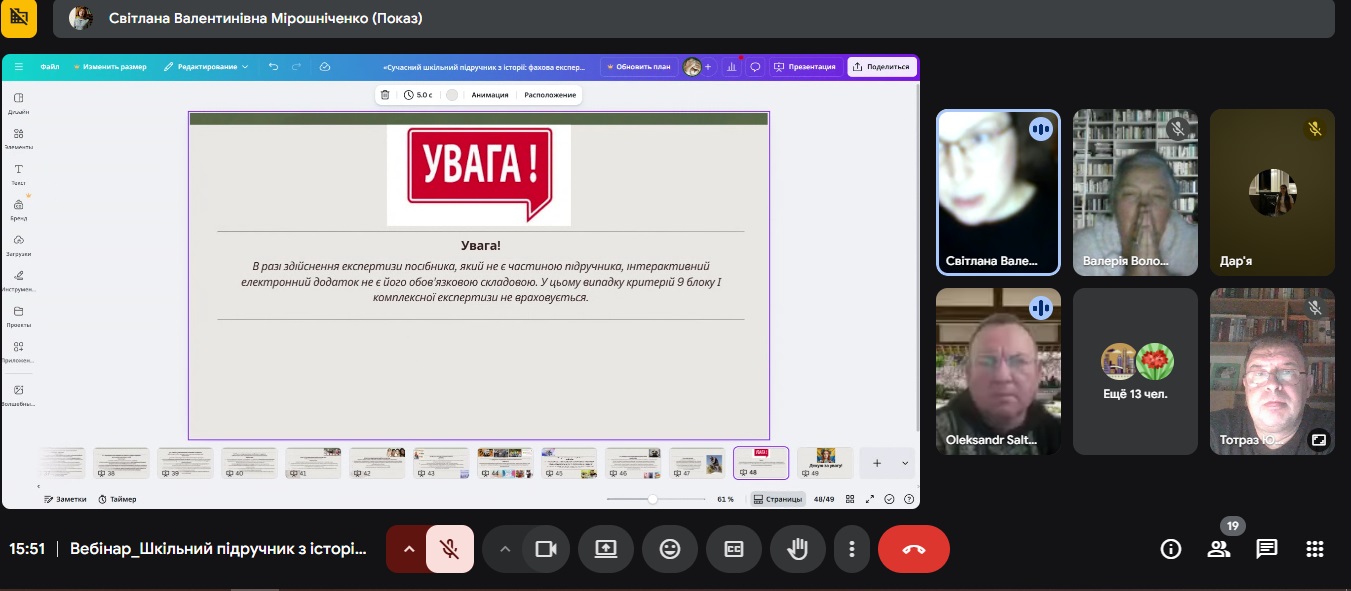The height and width of the screenshot is (591, 1351).
Task: Expand camera video settings arrow
Action: click(504, 549)
